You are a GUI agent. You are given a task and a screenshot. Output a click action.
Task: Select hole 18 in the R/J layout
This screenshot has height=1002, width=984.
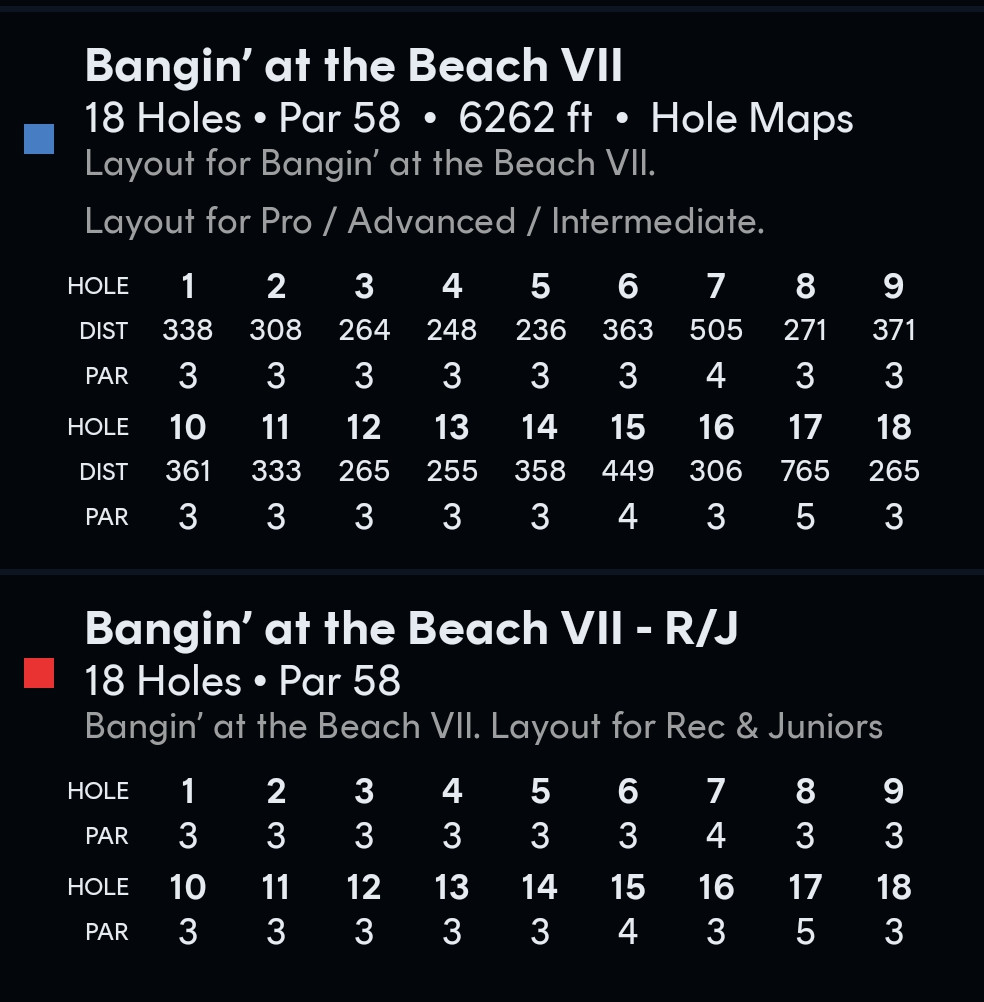[x=893, y=887]
